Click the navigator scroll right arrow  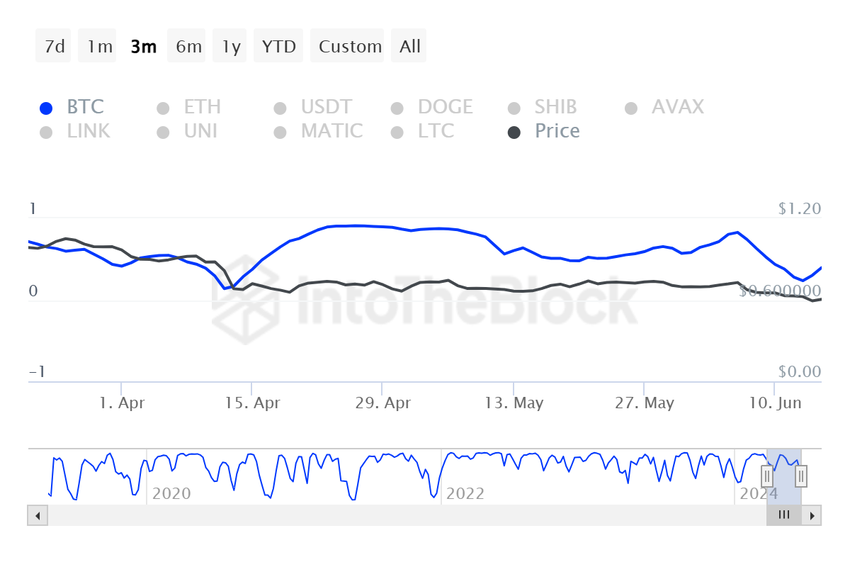[812, 515]
